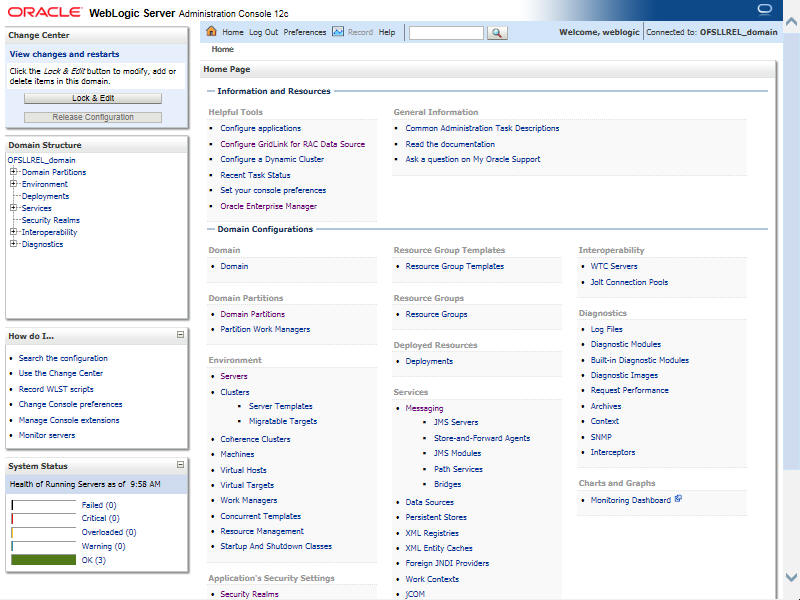Open Oracle Enterprise Manager link
Image resolution: width=800 pixels, height=600 pixels.
[x=268, y=206]
